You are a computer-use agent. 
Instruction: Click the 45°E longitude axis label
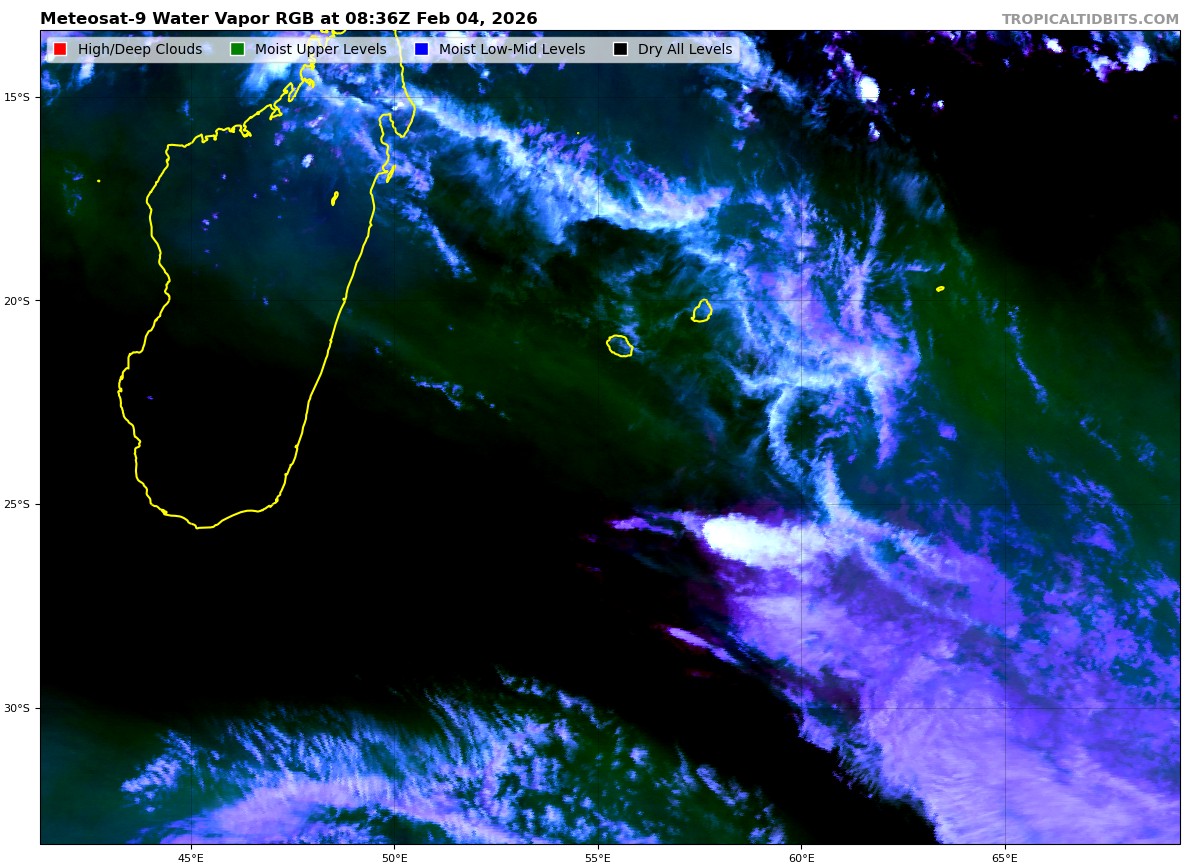coord(191,857)
